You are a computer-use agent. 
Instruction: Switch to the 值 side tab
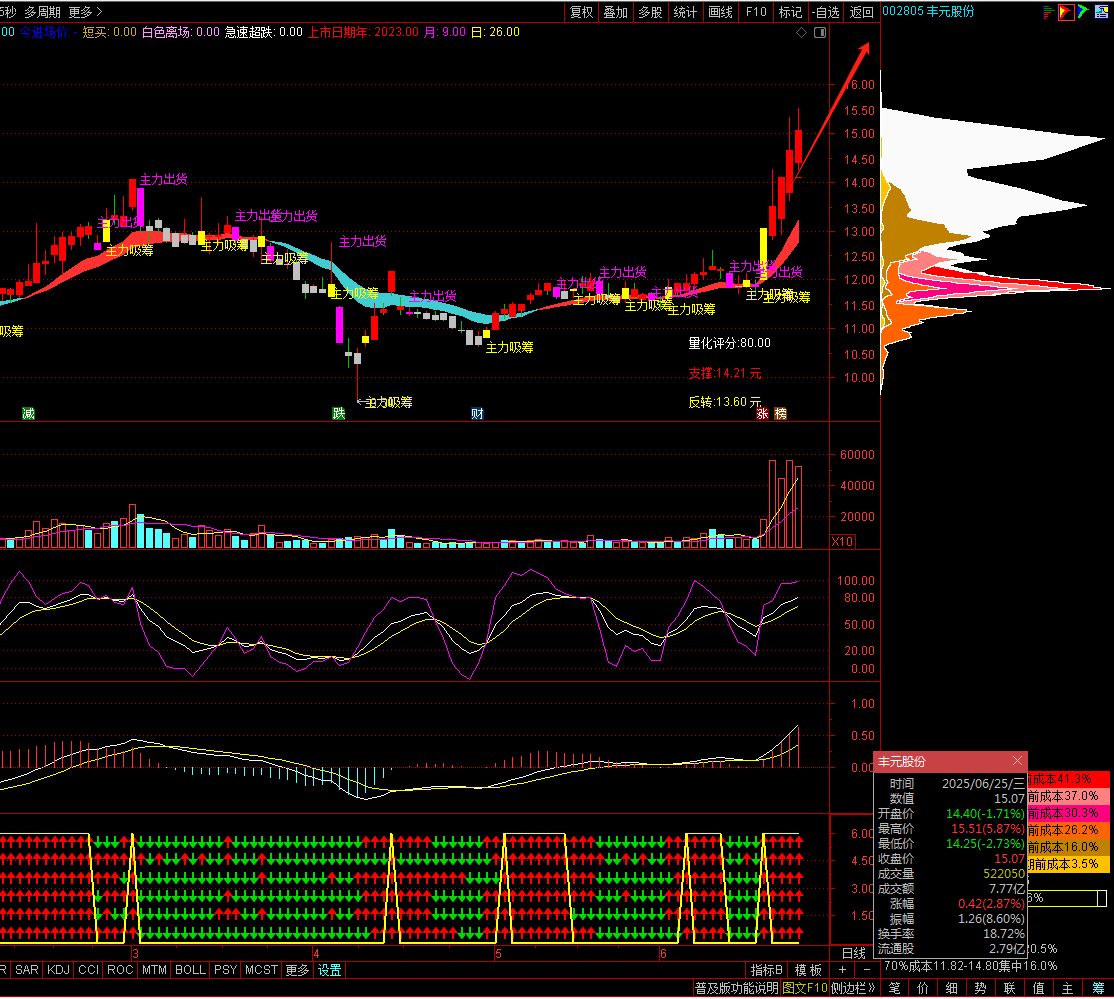[1039, 988]
